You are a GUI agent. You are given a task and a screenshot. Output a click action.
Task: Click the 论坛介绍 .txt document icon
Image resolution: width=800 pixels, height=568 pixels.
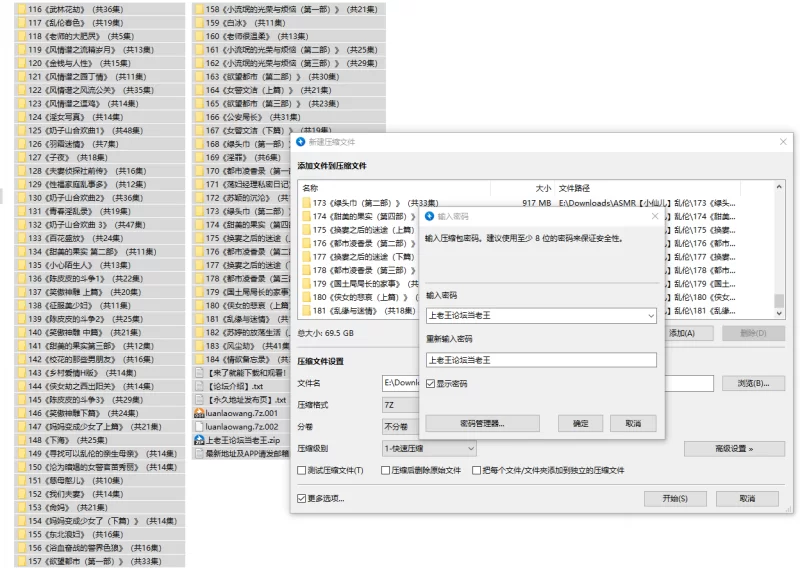coord(199,385)
